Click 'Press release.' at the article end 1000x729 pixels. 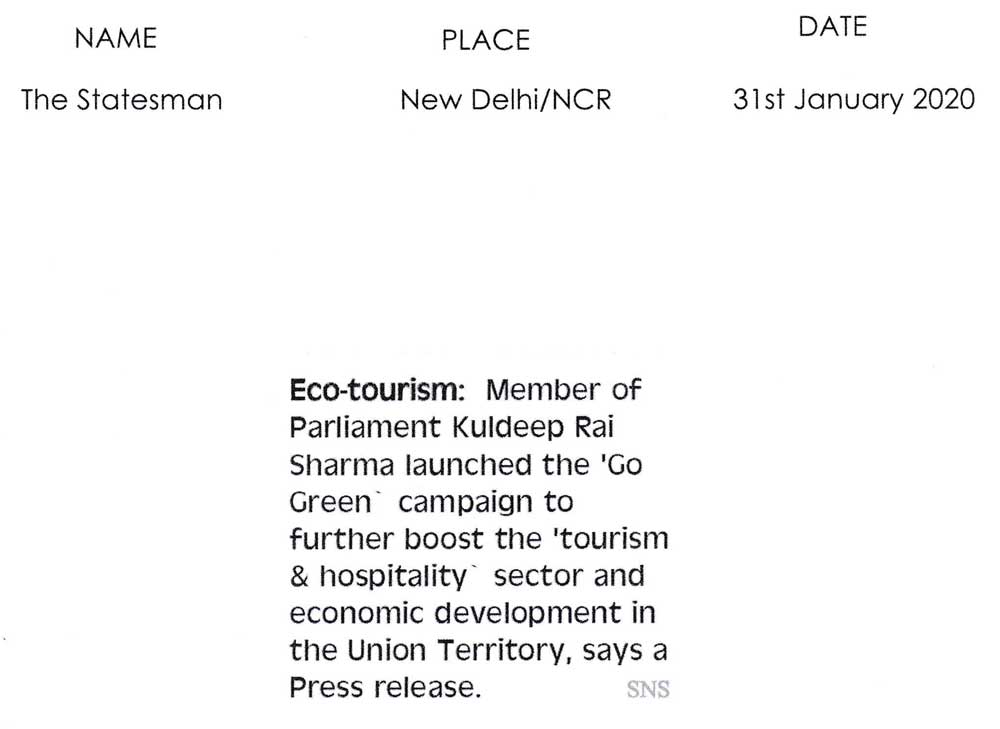click(x=385, y=688)
